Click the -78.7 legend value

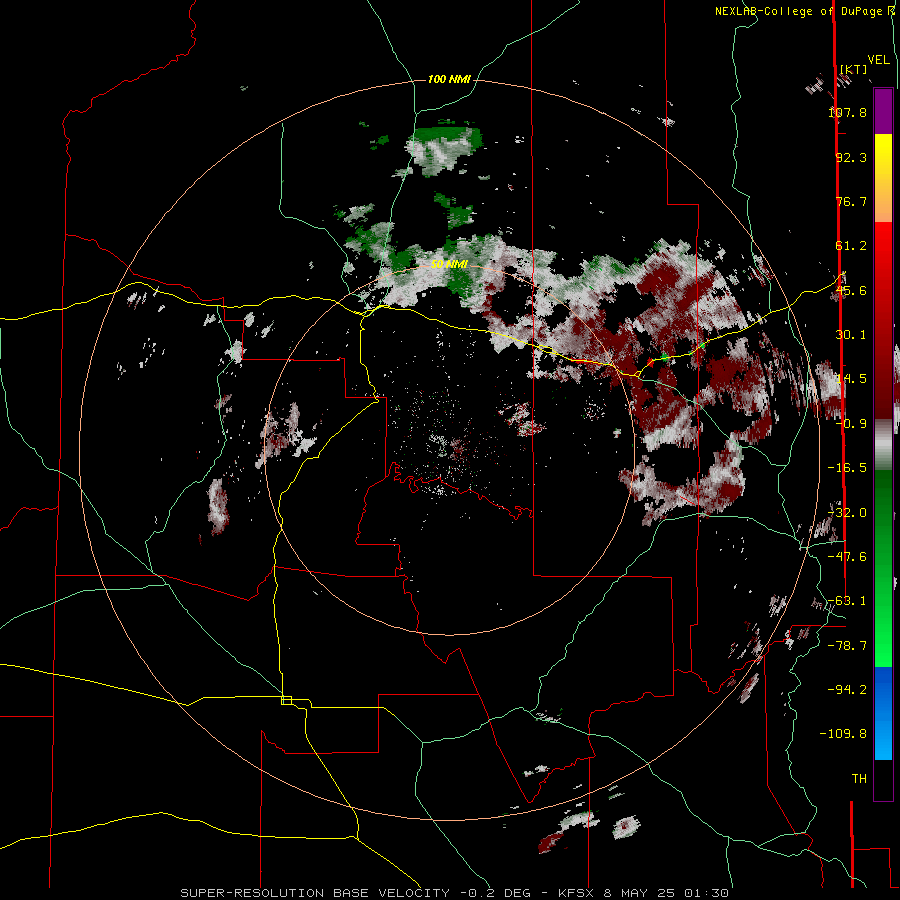[847, 646]
